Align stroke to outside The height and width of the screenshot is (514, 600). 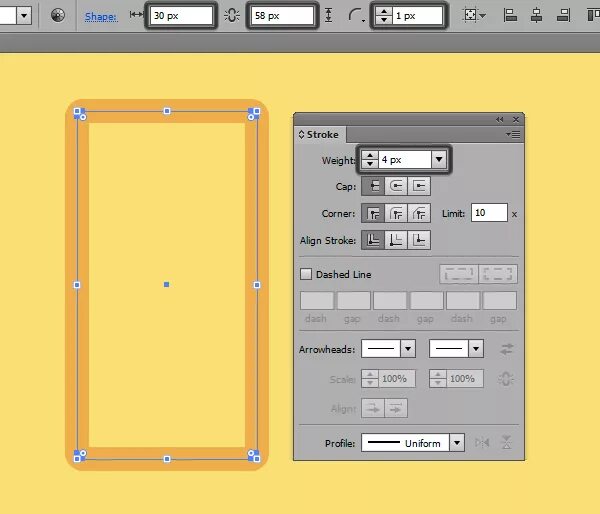pos(419,240)
